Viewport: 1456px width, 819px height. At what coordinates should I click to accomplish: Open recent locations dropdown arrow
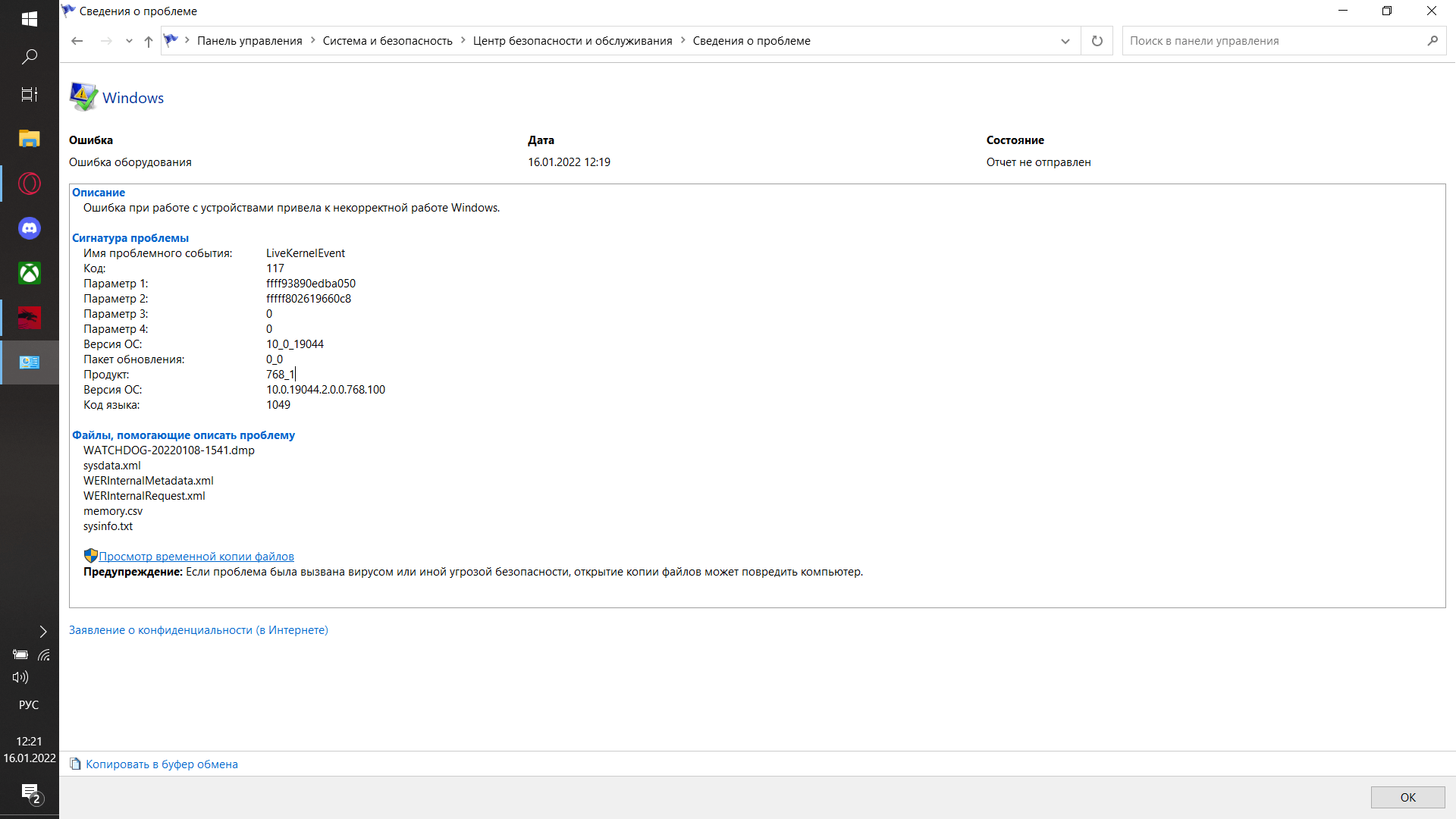pyautogui.click(x=129, y=41)
